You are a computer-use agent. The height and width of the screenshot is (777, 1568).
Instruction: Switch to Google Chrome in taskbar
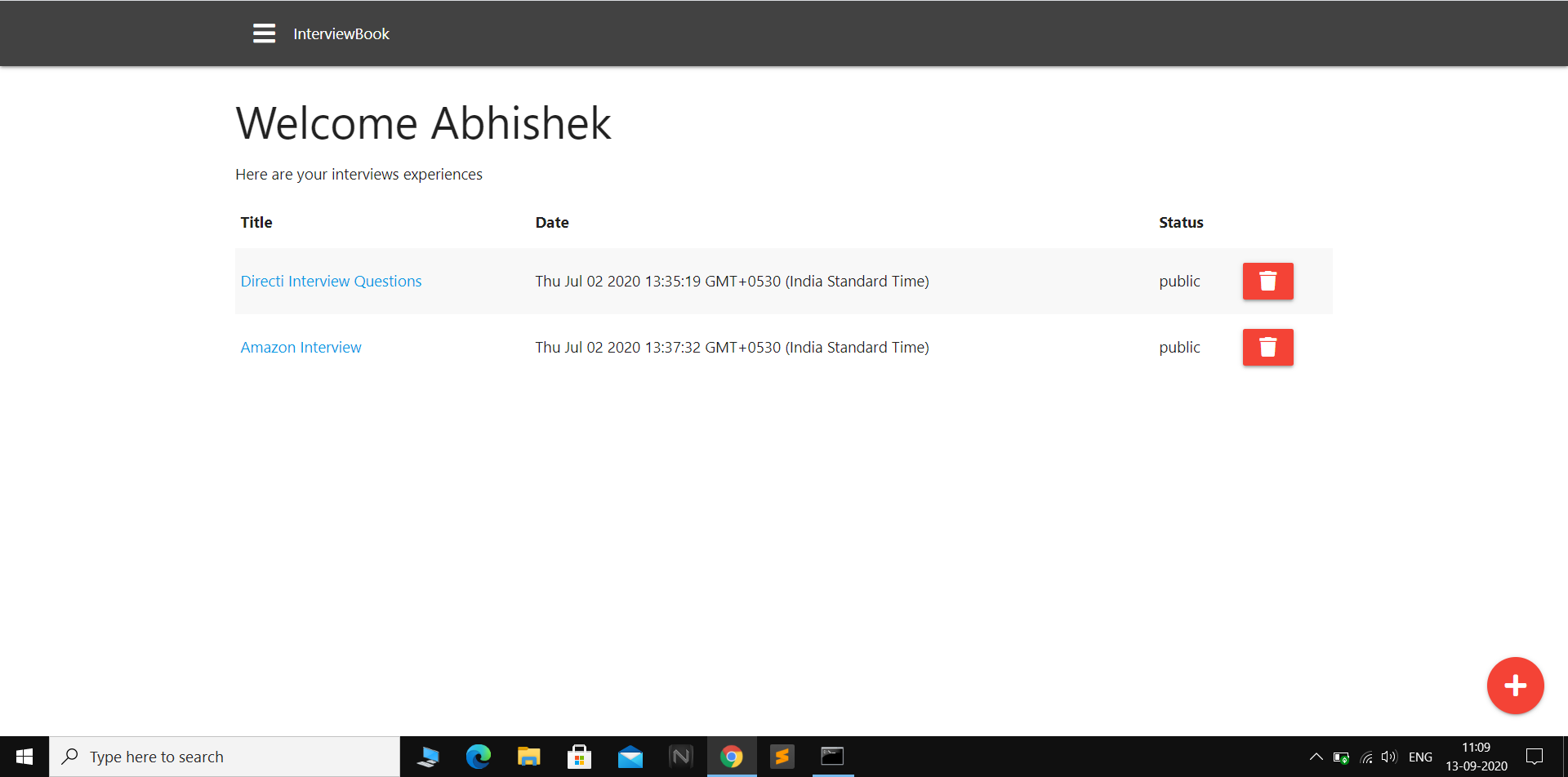coord(732,757)
